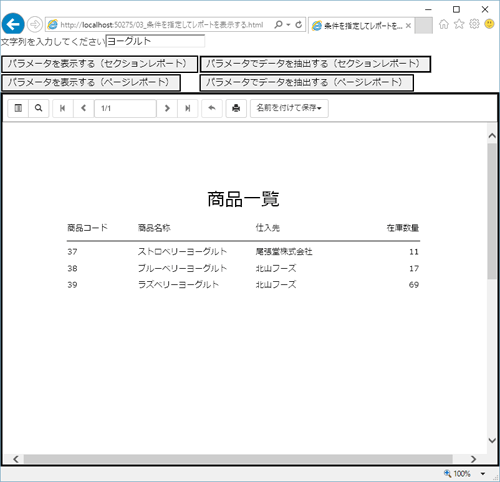Close the current browser tab
The width and height of the screenshot is (500, 482).
point(408,26)
